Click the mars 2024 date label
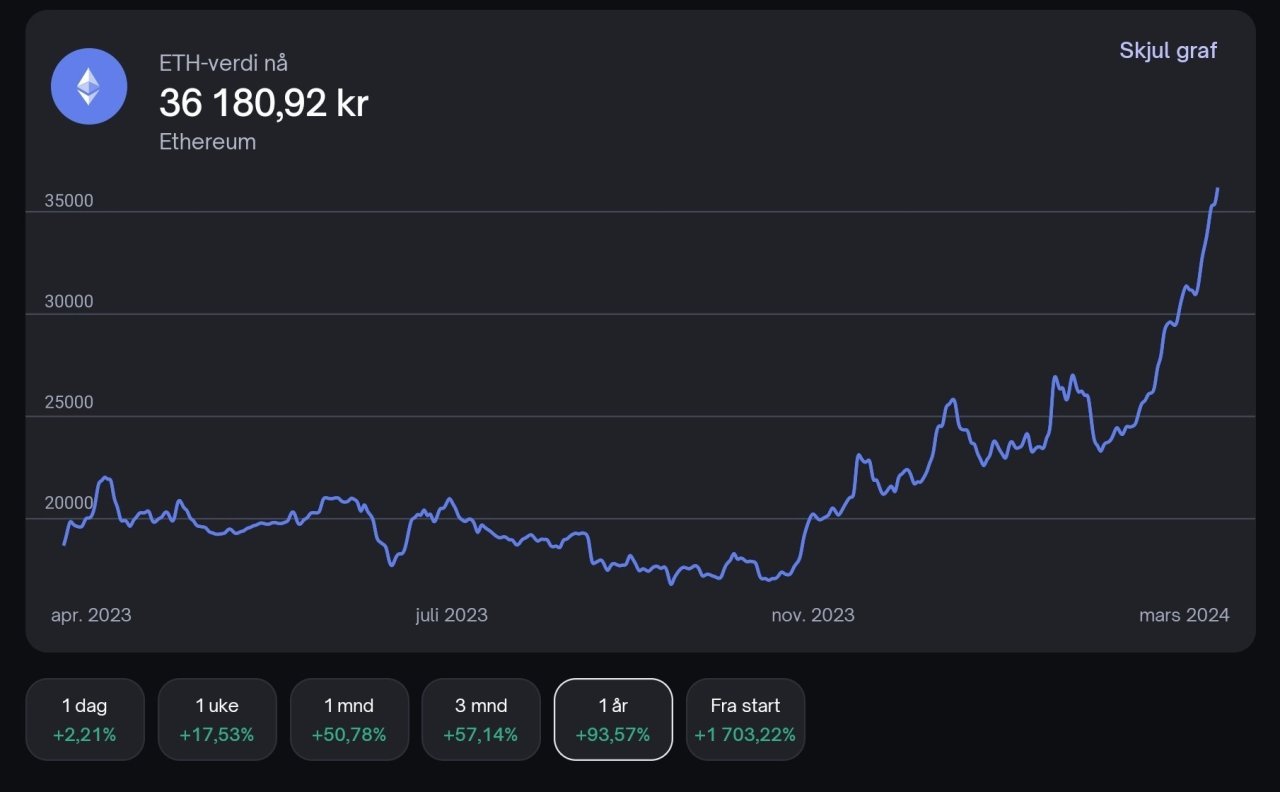 click(1184, 615)
